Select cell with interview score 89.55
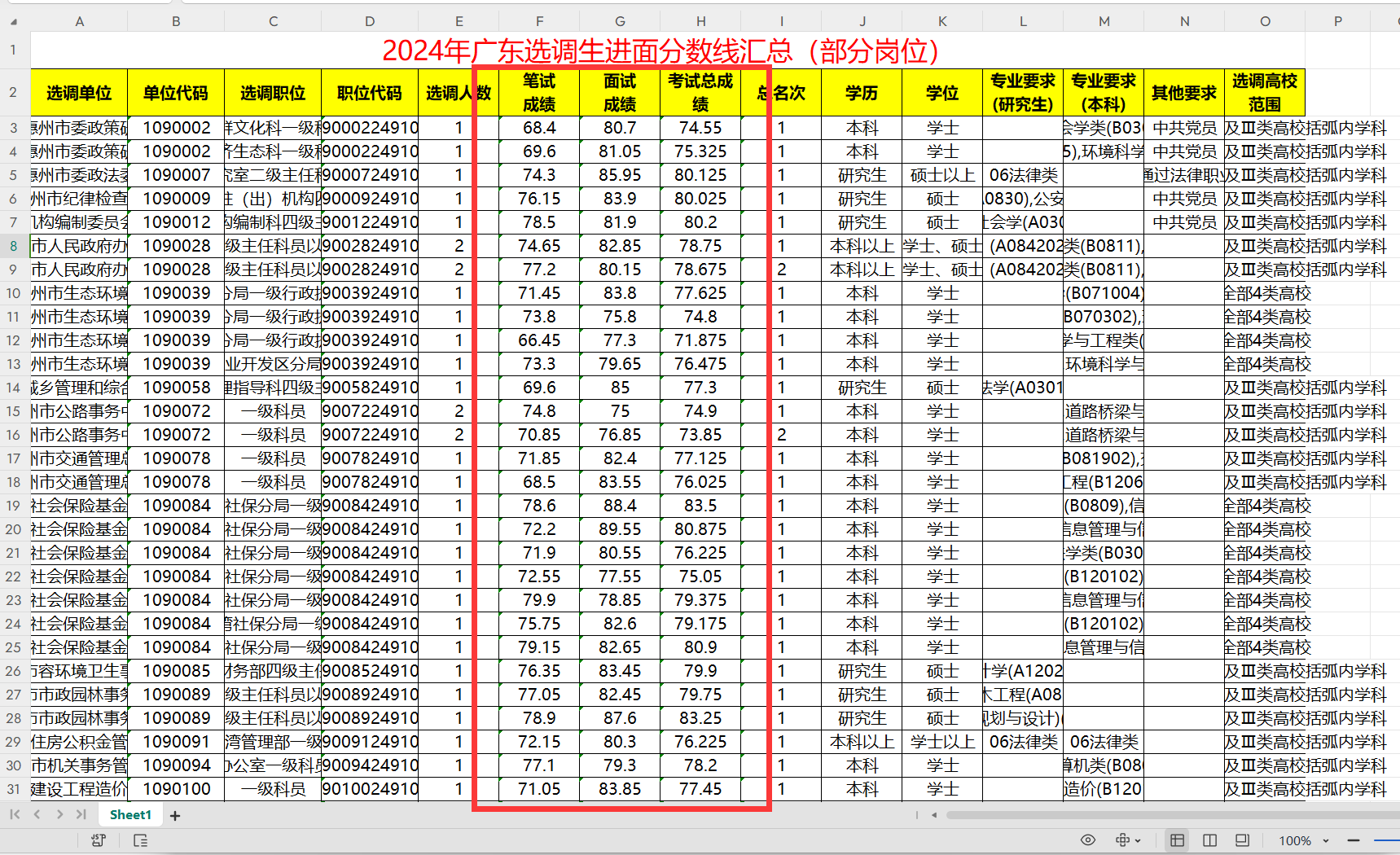The height and width of the screenshot is (855, 1400). 620,529
